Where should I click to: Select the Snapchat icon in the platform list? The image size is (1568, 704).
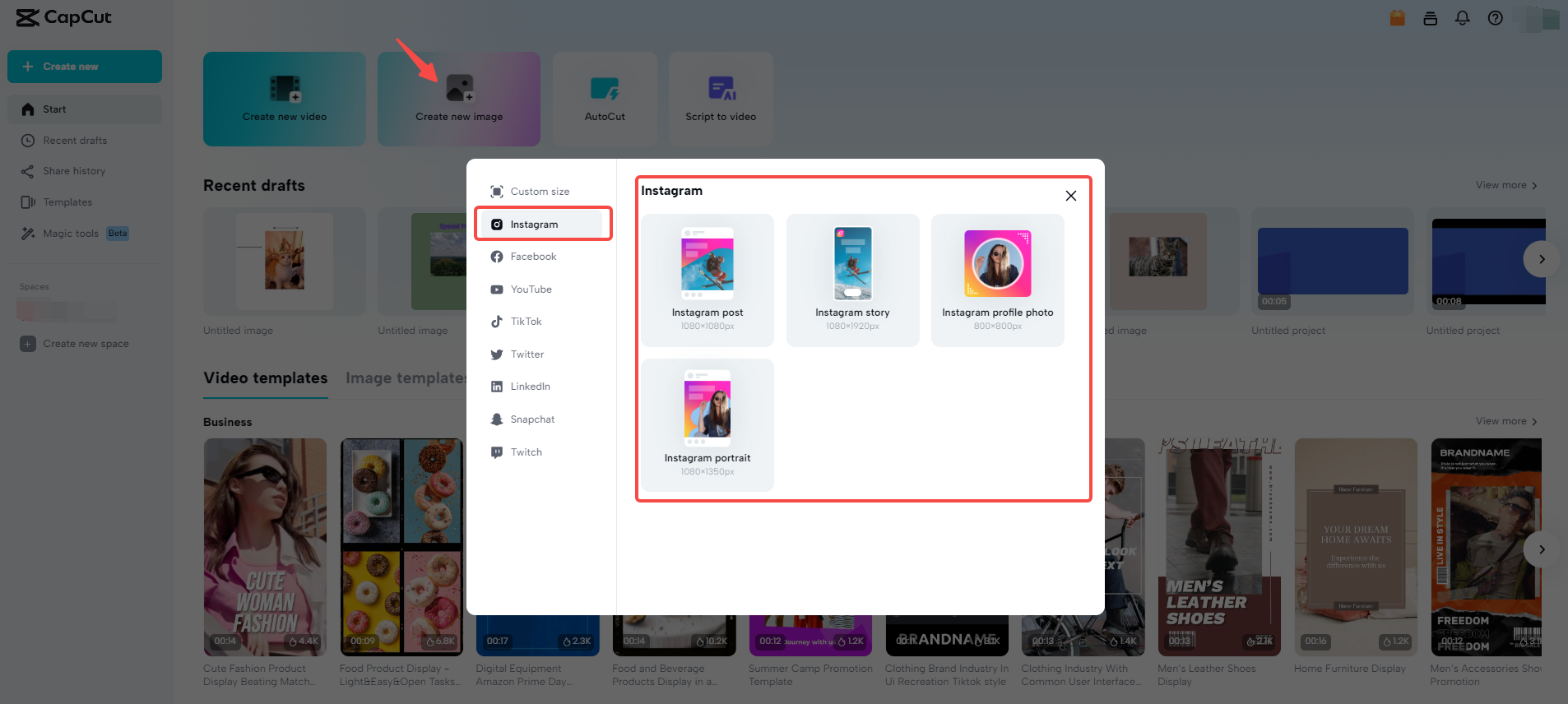[x=497, y=419]
